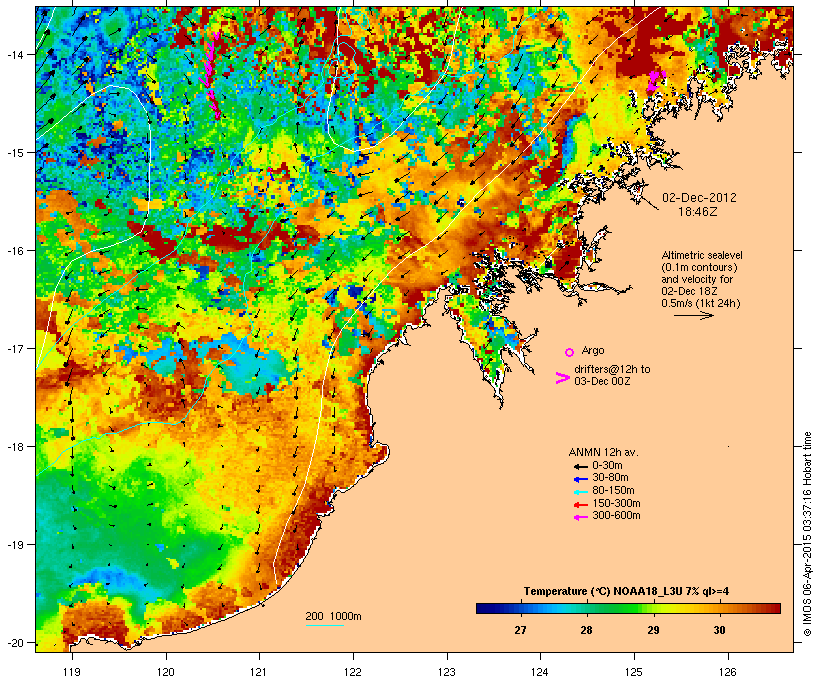Click the latitude label -16
The image size is (820, 680).
[x=15, y=251]
